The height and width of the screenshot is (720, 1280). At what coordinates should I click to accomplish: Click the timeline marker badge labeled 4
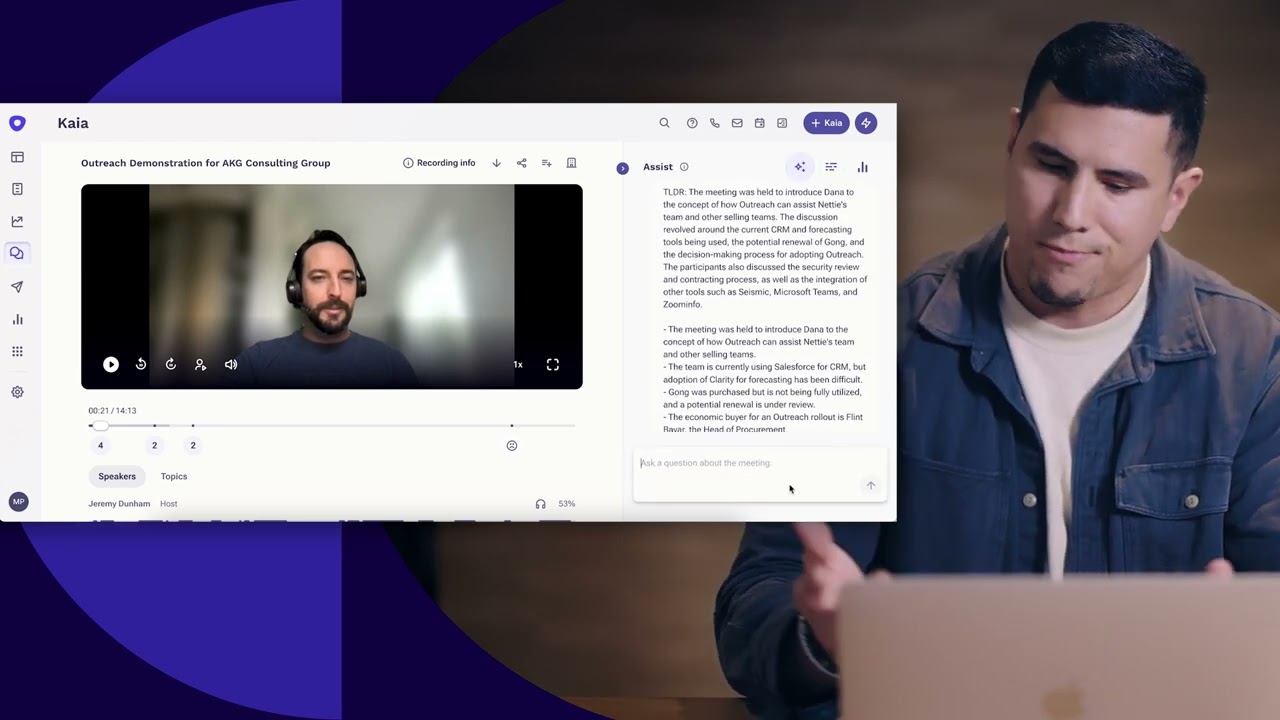100,445
